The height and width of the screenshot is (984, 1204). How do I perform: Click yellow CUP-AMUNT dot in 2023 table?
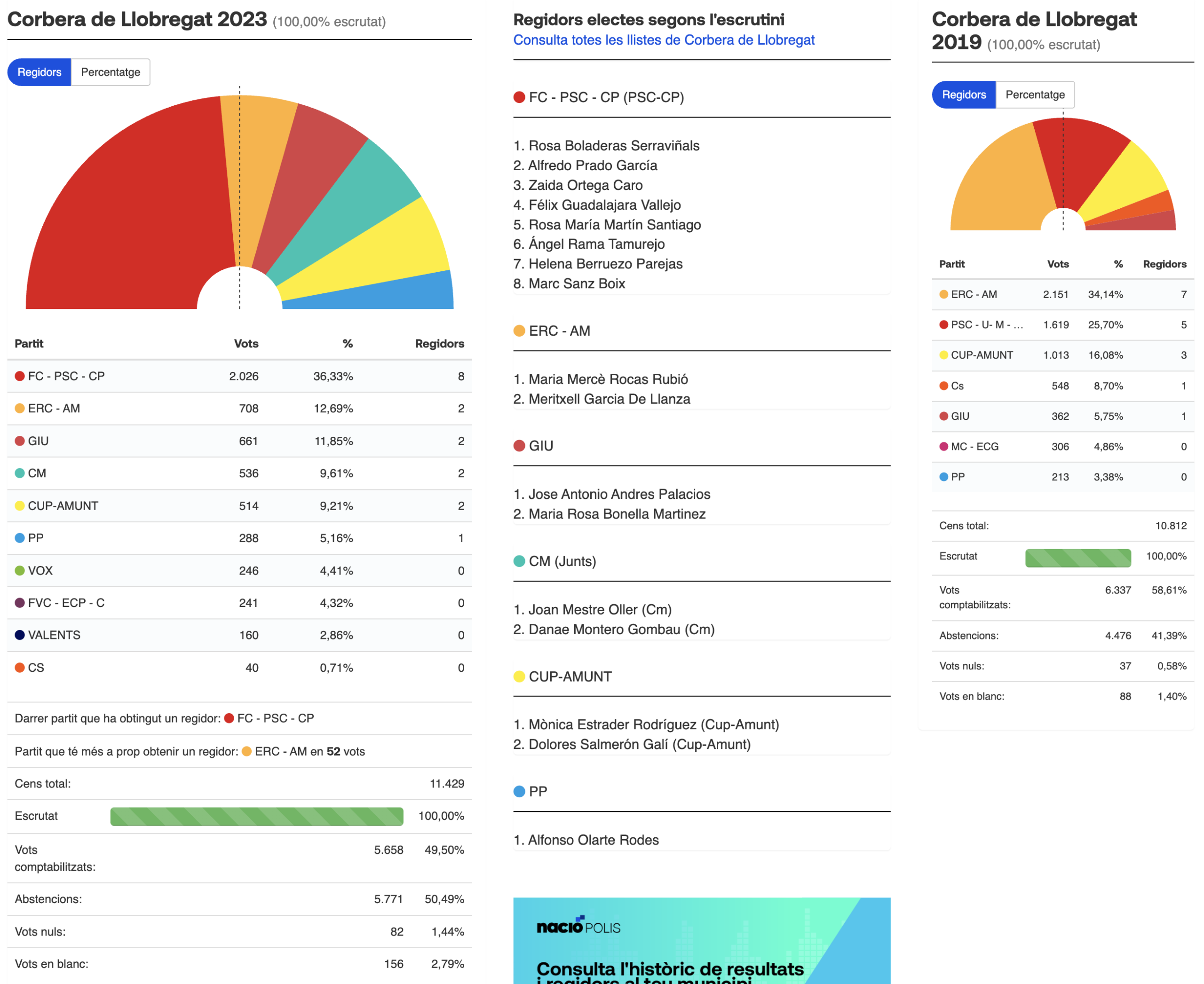point(20,505)
